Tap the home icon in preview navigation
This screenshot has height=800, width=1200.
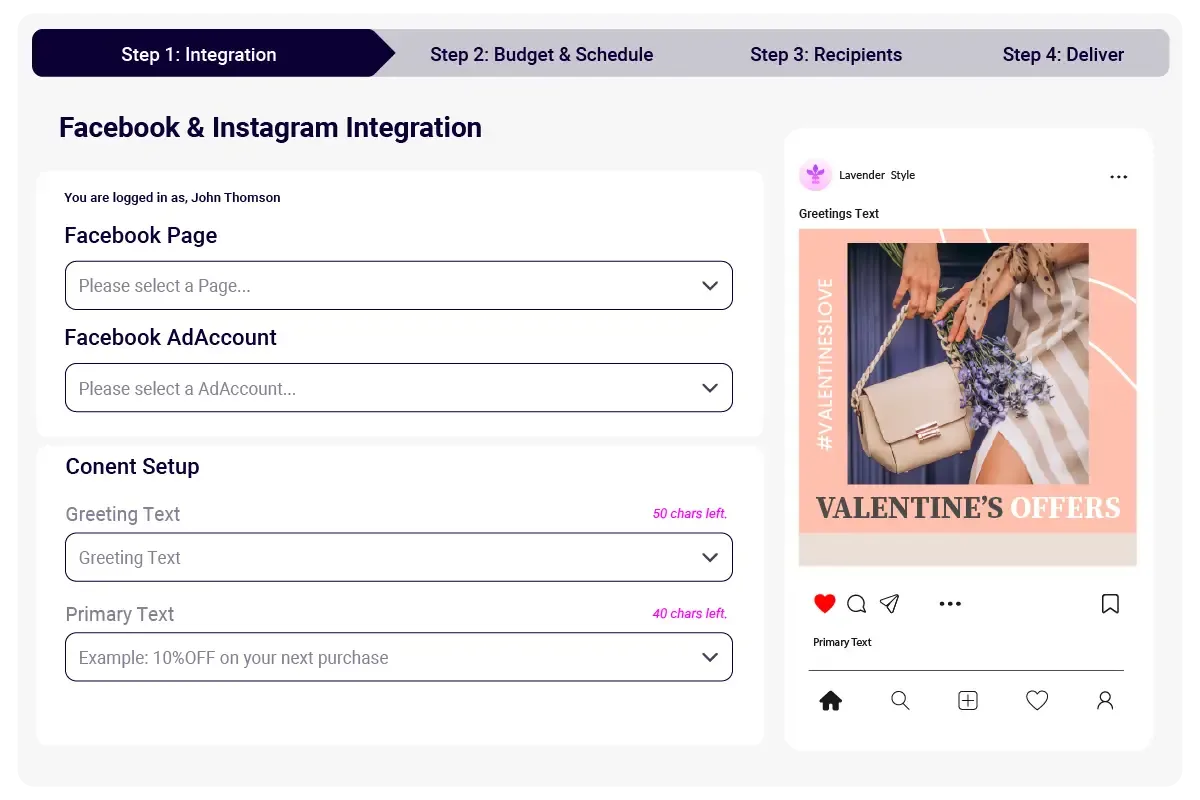pyautogui.click(x=830, y=701)
